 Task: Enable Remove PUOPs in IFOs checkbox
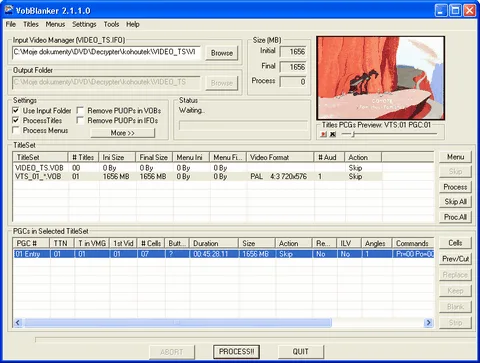(80, 120)
